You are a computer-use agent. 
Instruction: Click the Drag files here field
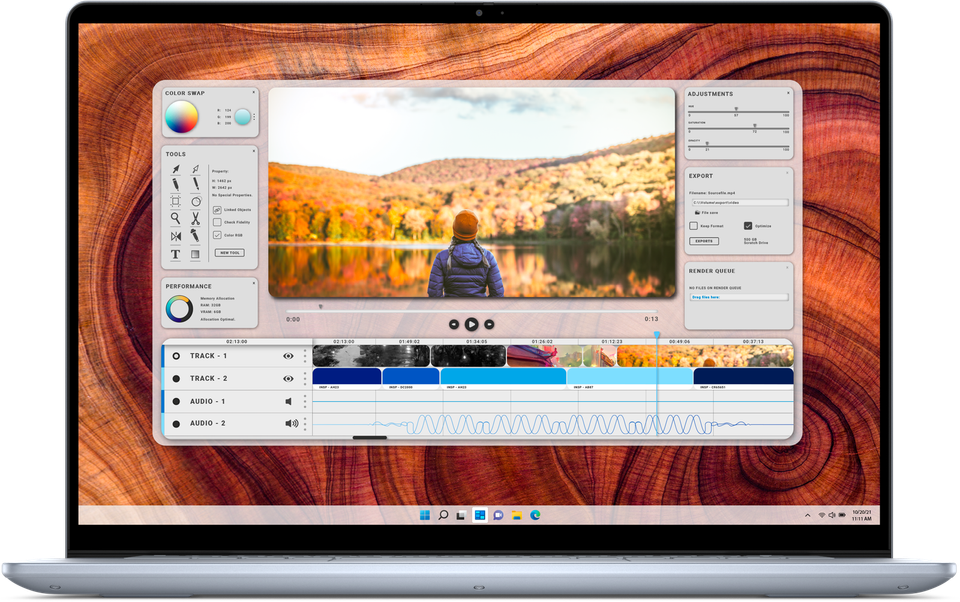tap(739, 297)
